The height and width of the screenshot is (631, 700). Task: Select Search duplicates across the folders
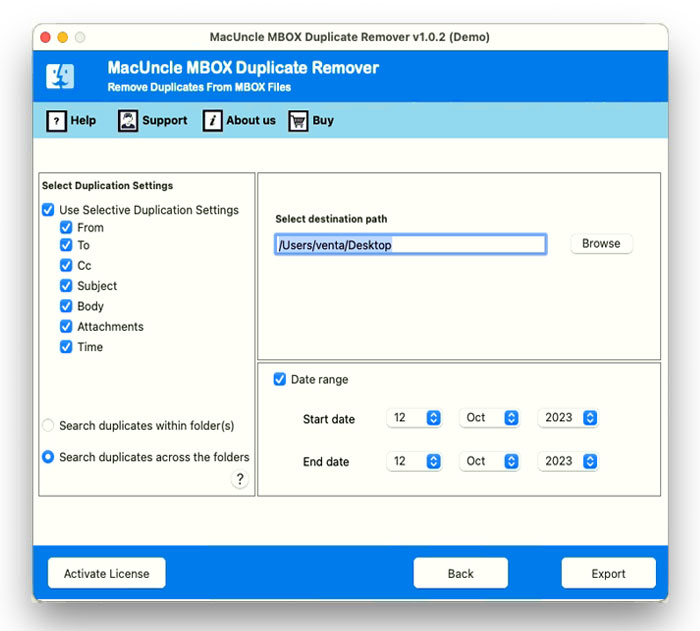point(48,457)
